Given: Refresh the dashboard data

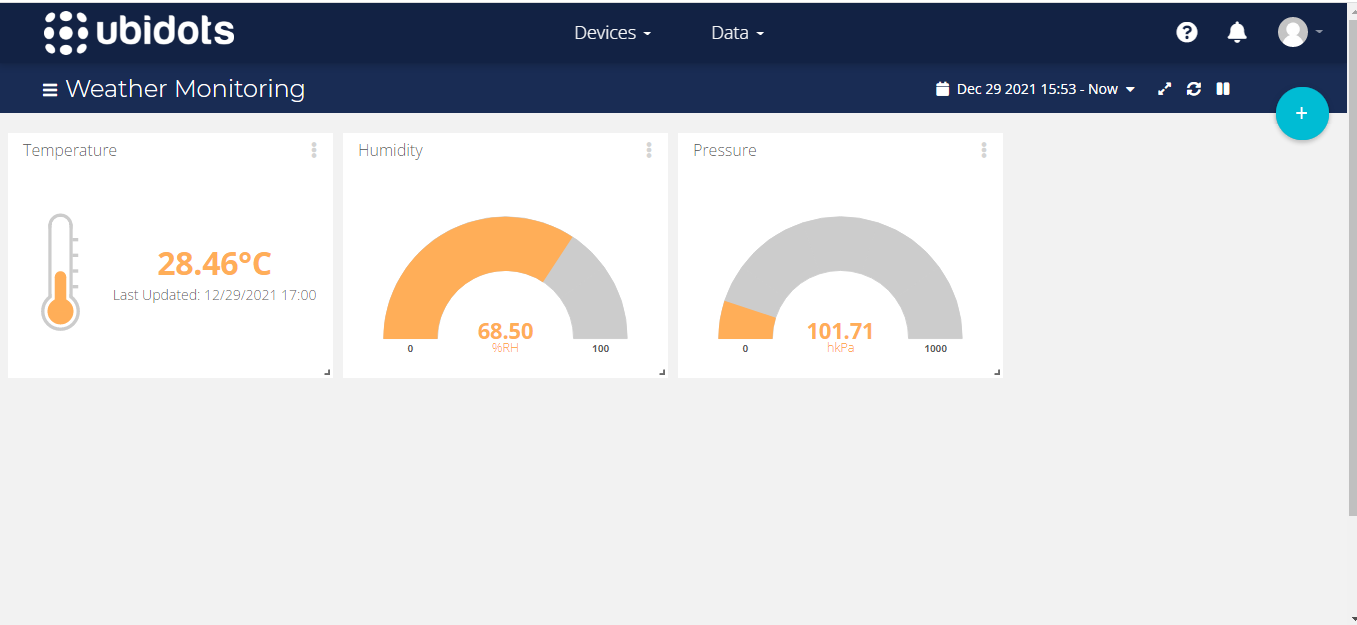Looking at the screenshot, I should click(x=1193, y=89).
